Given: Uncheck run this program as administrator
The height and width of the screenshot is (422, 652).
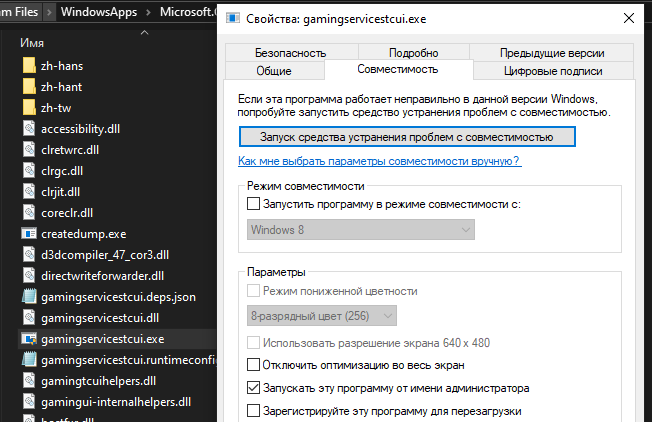Looking at the screenshot, I should (253, 387).
